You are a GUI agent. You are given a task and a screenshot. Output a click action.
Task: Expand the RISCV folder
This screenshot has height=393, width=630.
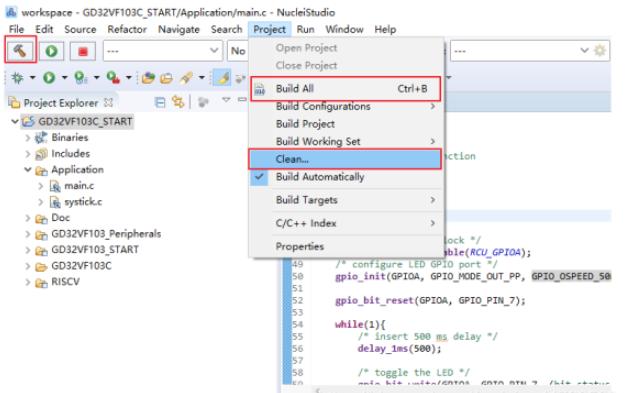pyautogui.click(x=27, y=282)
